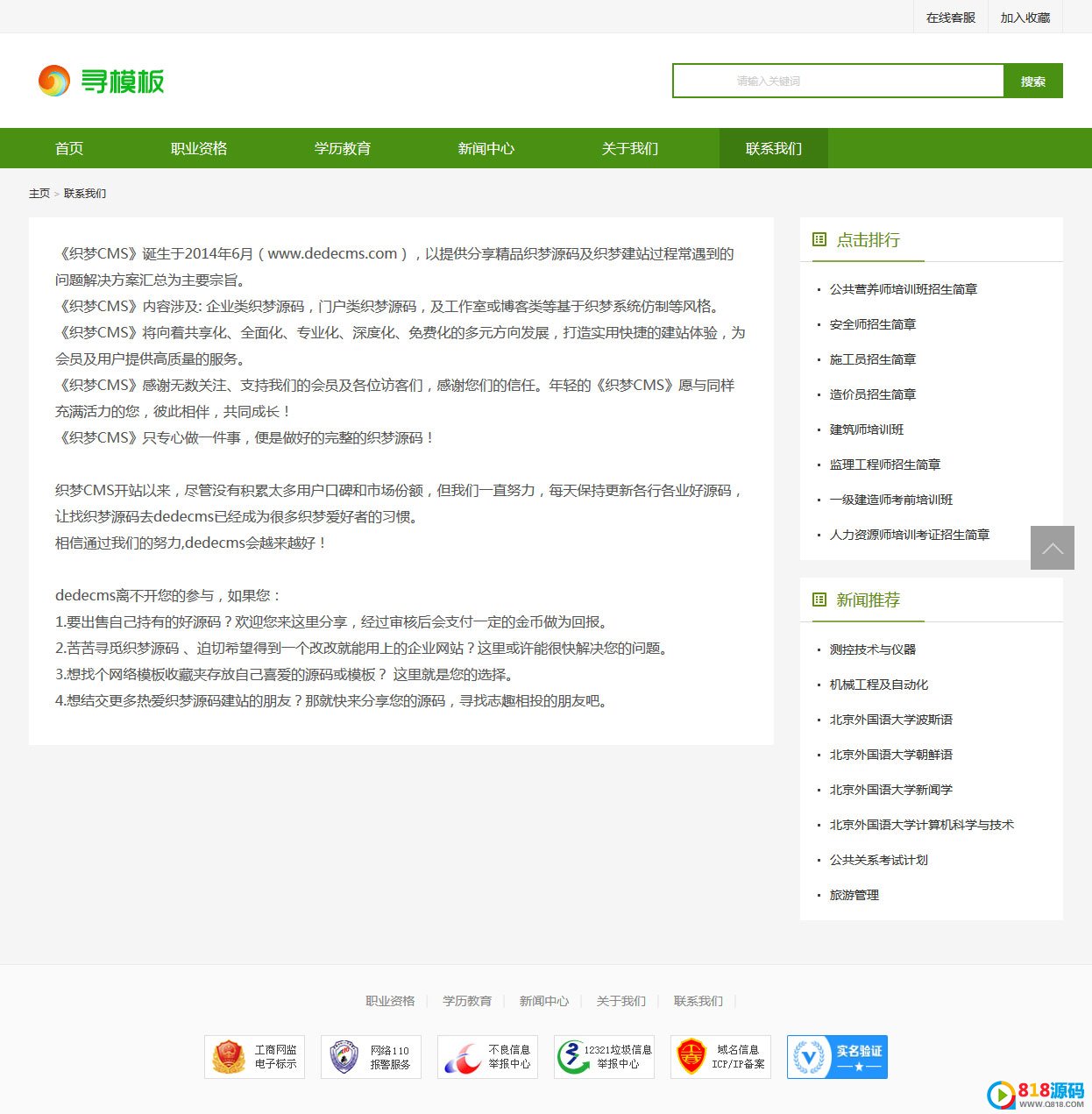Open 北京外国语大学计算机科学与技术 news item
This screenshot has width=1092, height=1114.
[922, 825]
